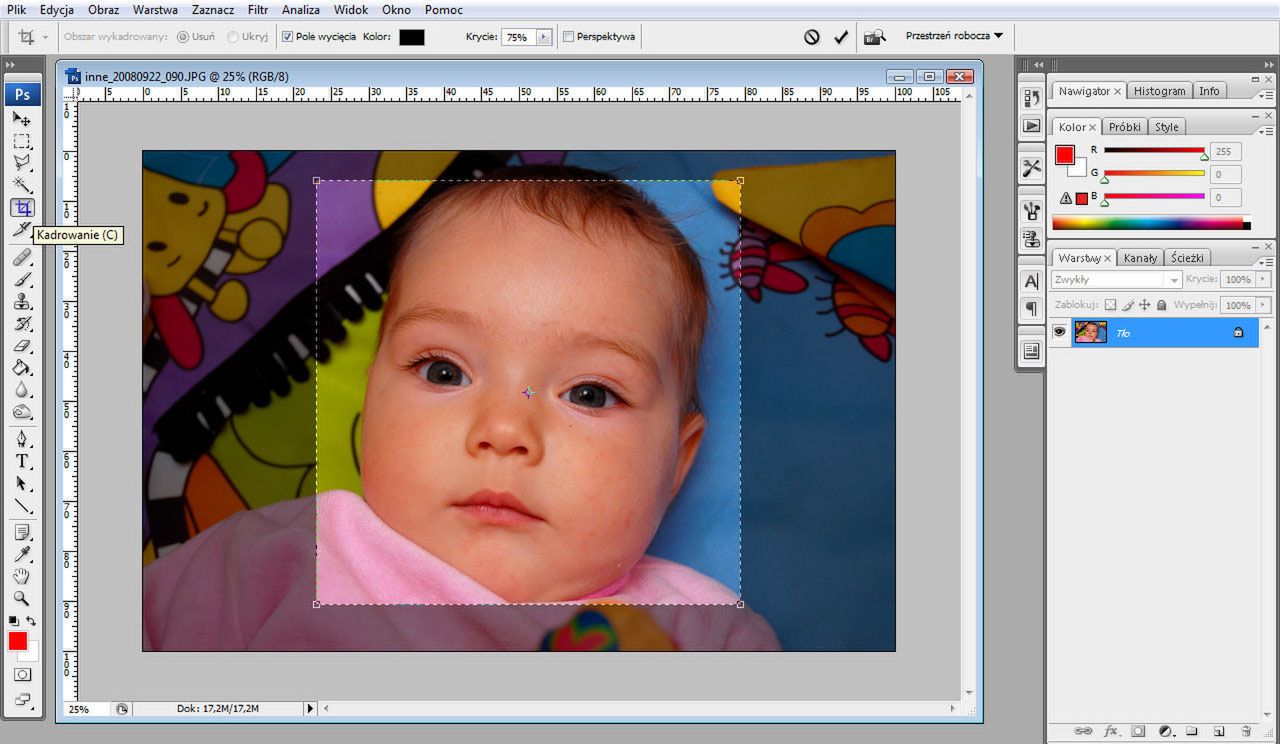This screenshot has height=744, width=1280.
Task: Select the Magic Wand tool
Action: point(22,185)
